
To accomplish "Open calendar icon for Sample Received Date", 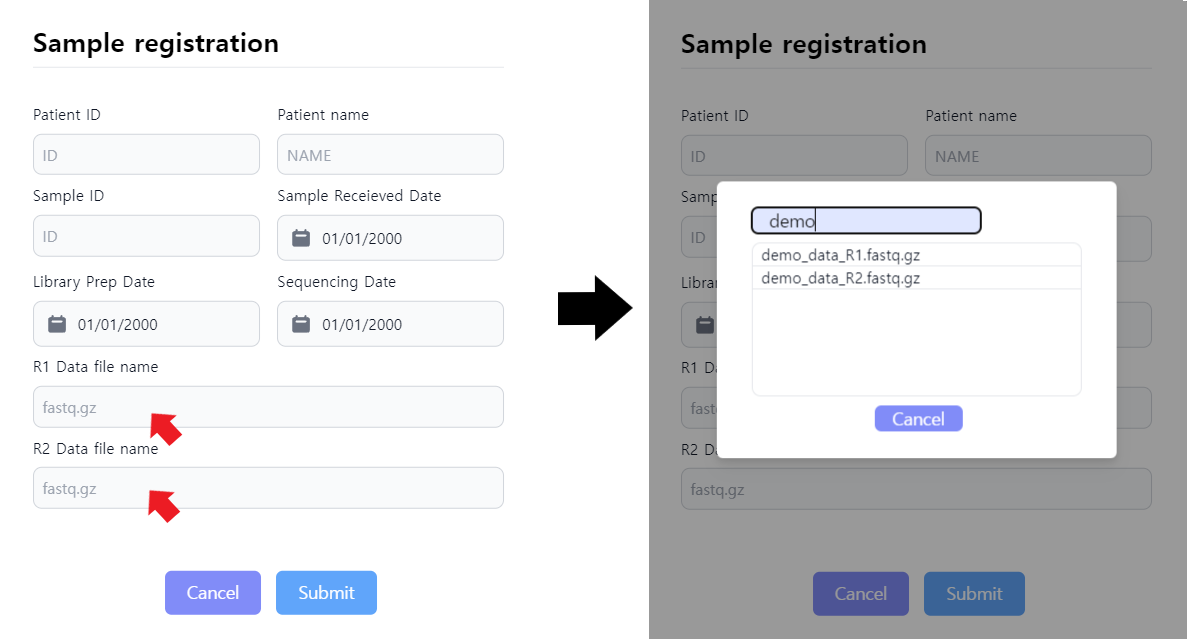I will point(301,238).
